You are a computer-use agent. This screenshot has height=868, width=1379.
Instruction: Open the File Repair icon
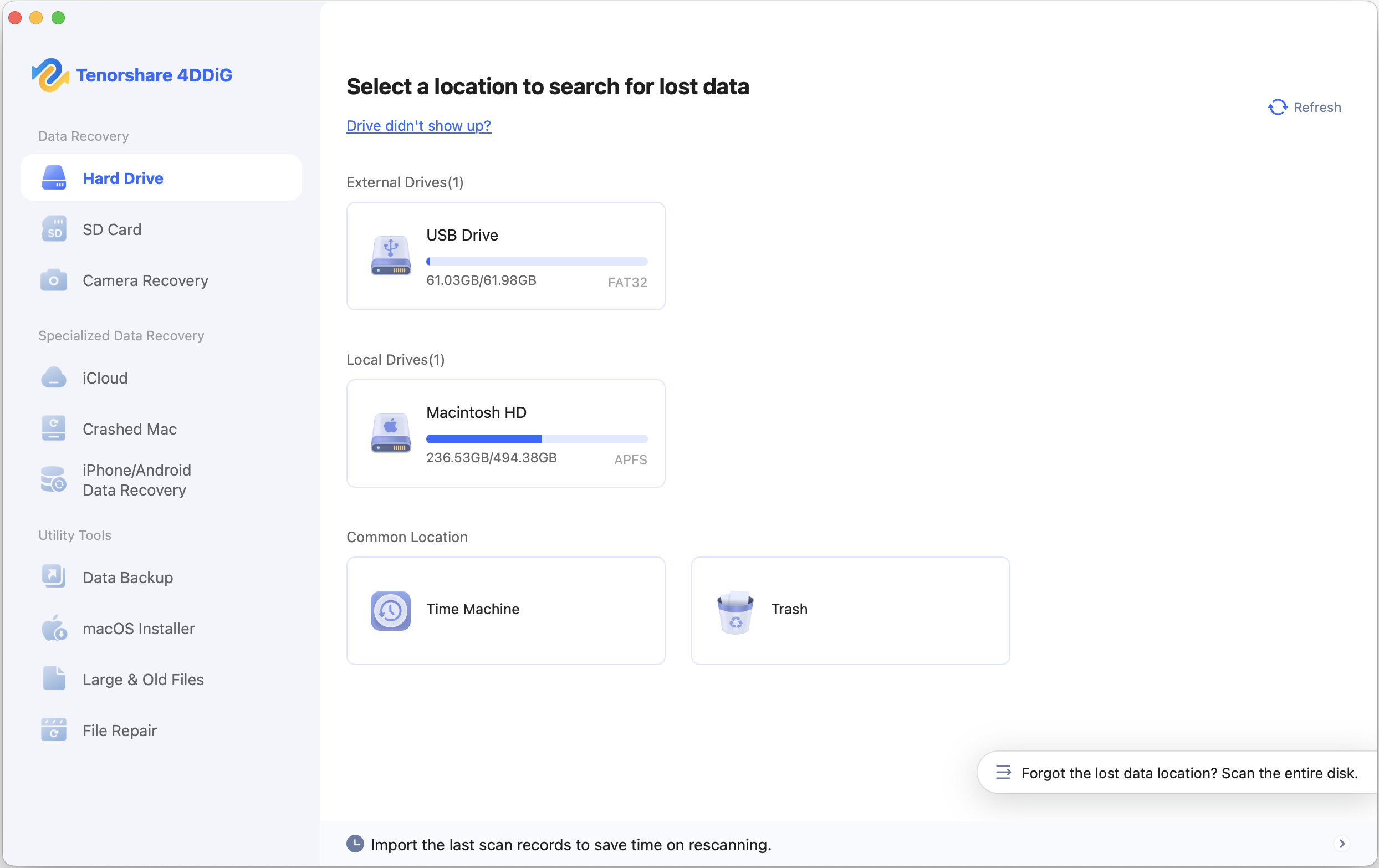[x=54, y=731]
